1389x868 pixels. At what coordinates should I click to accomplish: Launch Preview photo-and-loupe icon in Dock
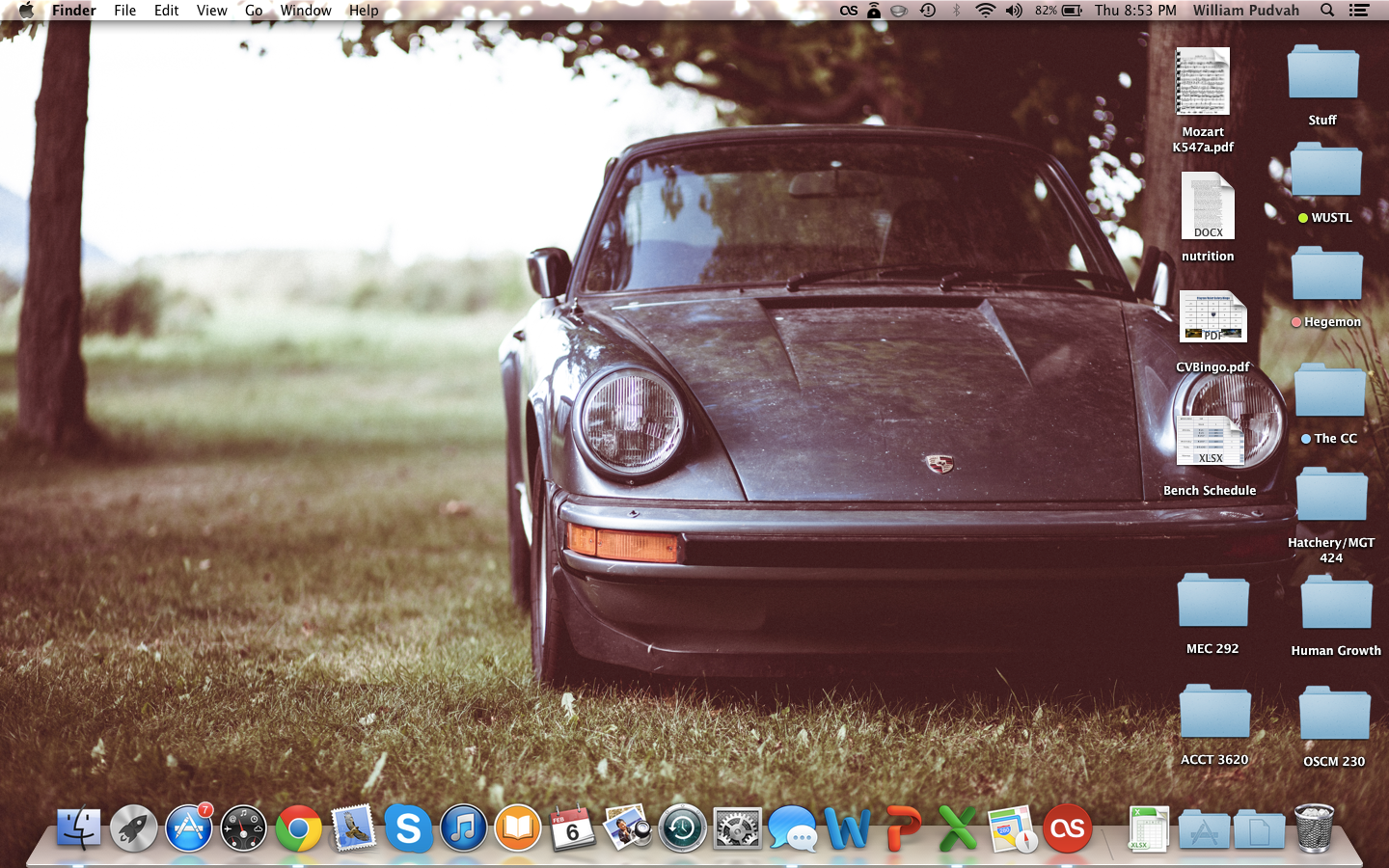point(628,828)
